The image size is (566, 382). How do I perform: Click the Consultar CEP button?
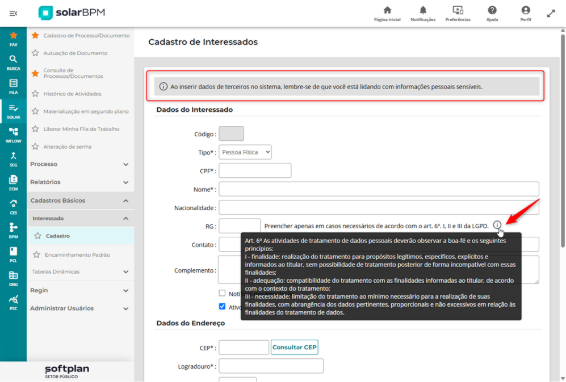(295, 347)
